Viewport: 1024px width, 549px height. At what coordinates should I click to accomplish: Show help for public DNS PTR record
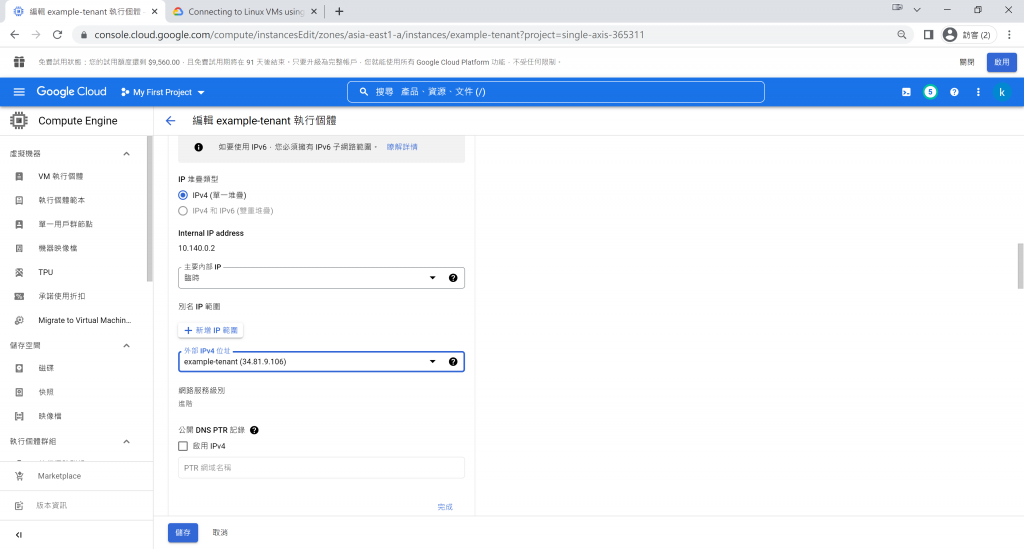254,430
